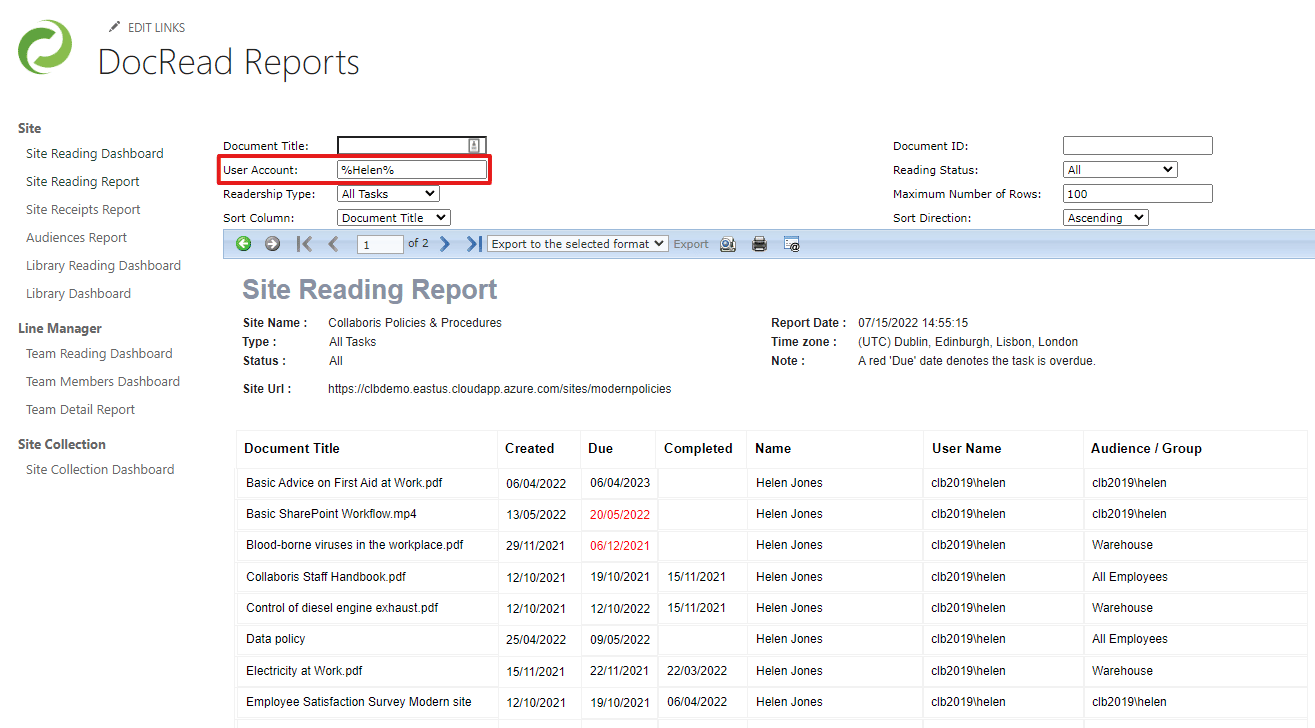Click the email report icon
This screenshot has height=728, width=1315.
point(791,243)
